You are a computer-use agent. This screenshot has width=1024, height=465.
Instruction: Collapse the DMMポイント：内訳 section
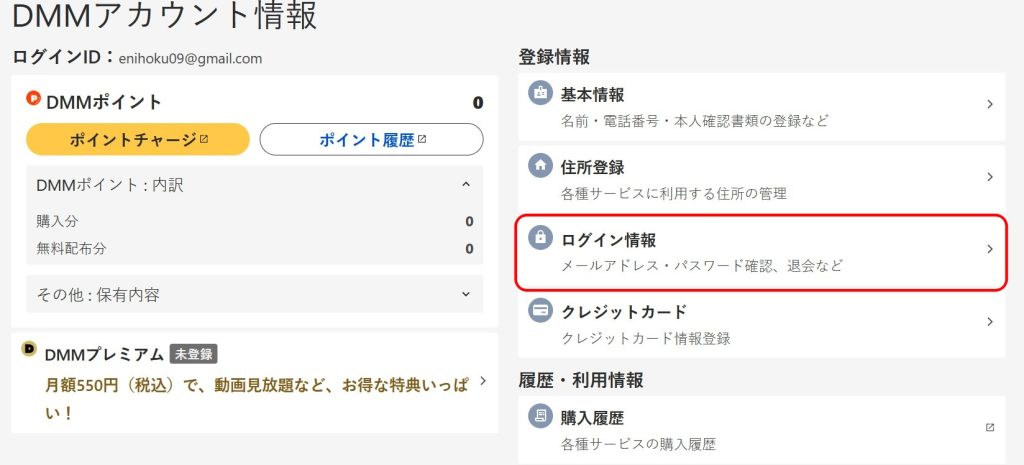pos(465,185)
